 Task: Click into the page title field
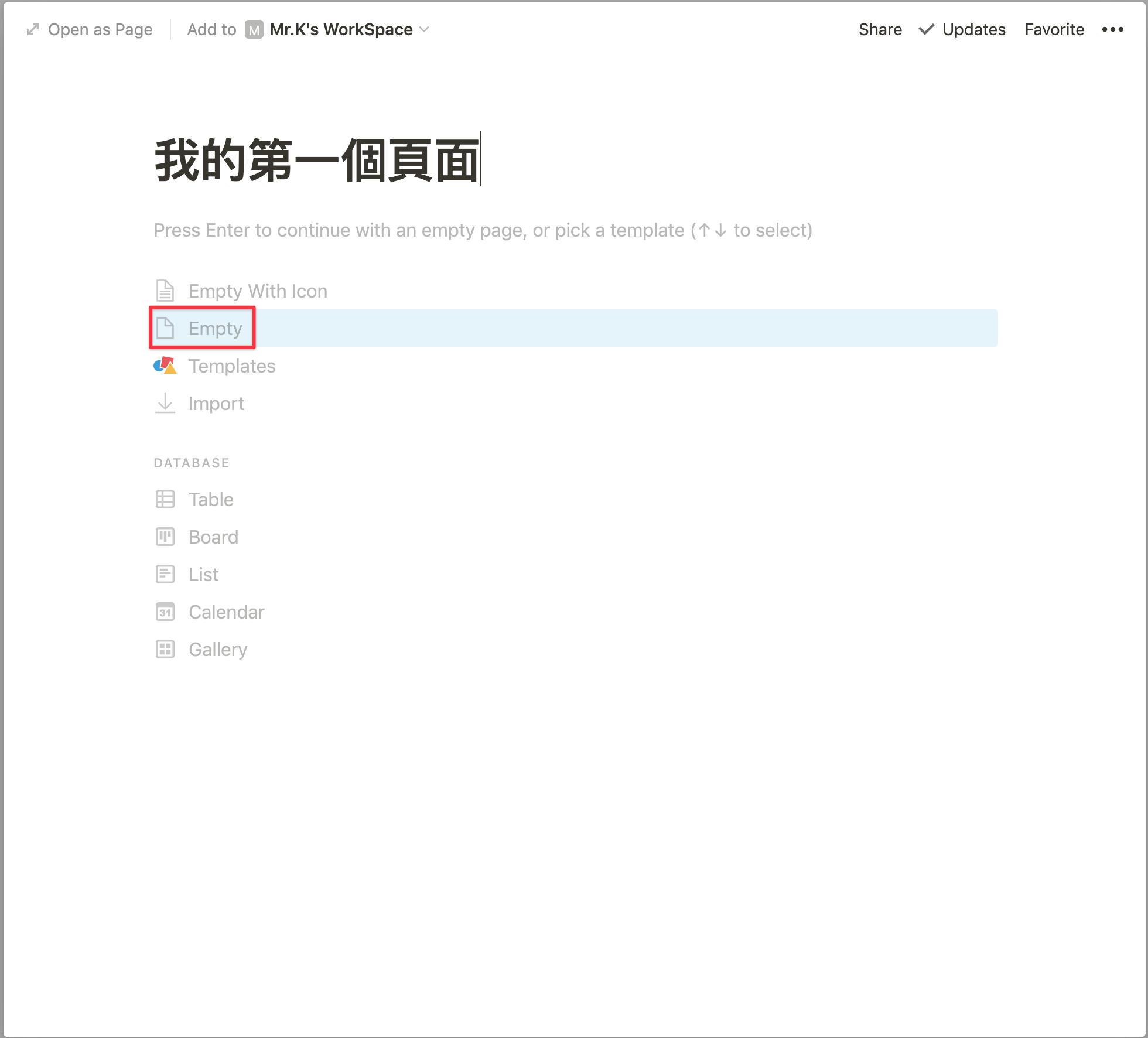tap(316, 159)
